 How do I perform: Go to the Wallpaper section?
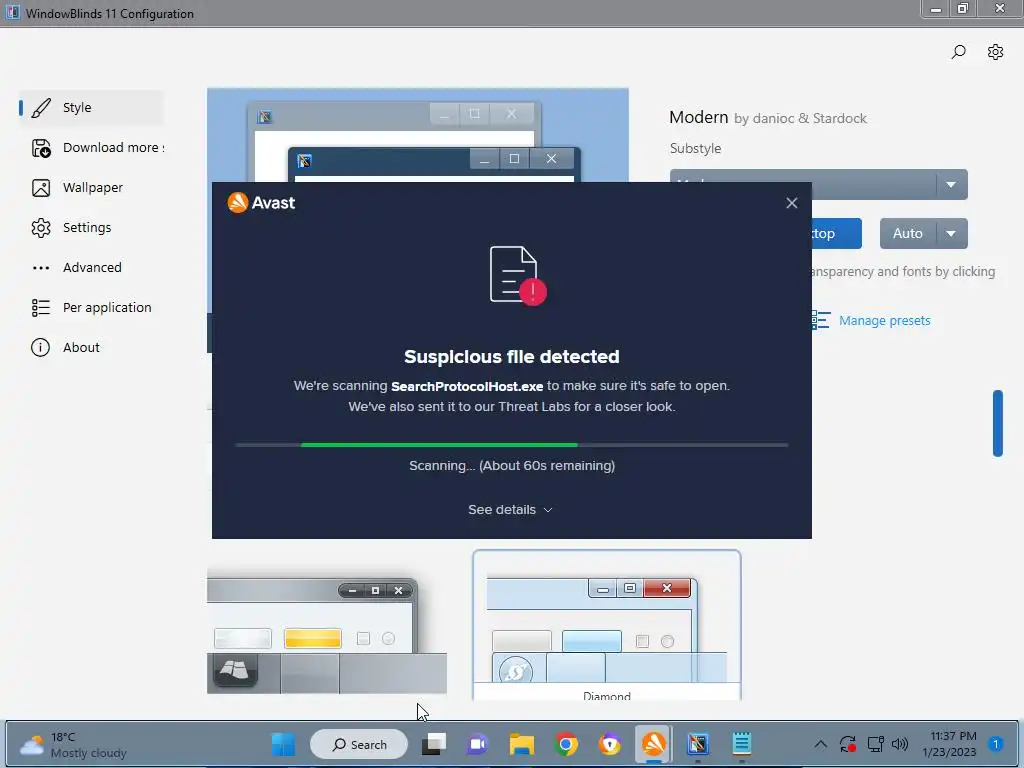click(x=91, y=187)
